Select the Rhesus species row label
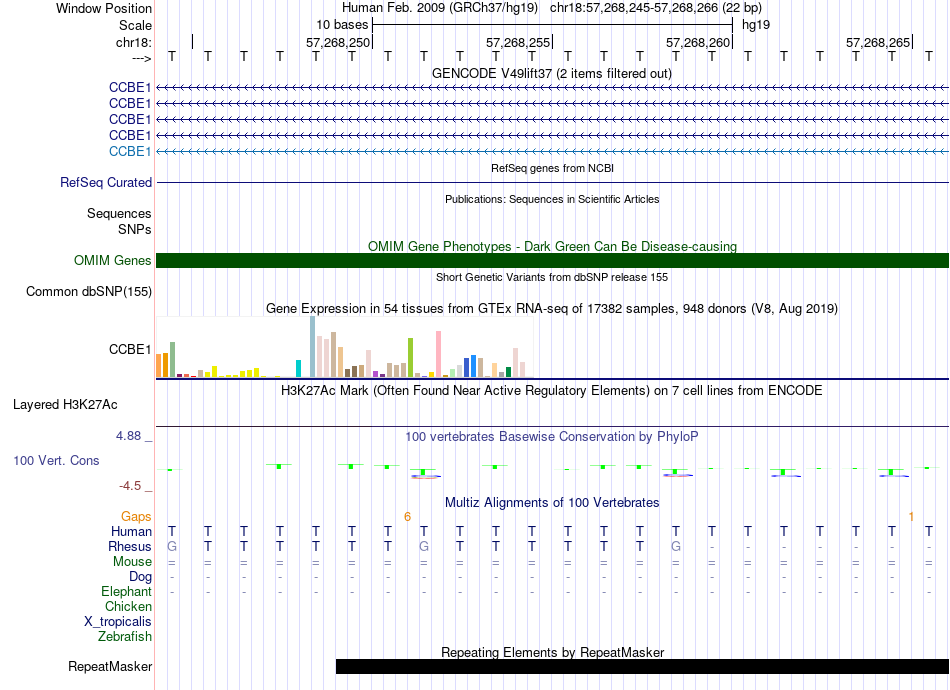This screenshot has height=690, width=950. click(x=130, y=546)
